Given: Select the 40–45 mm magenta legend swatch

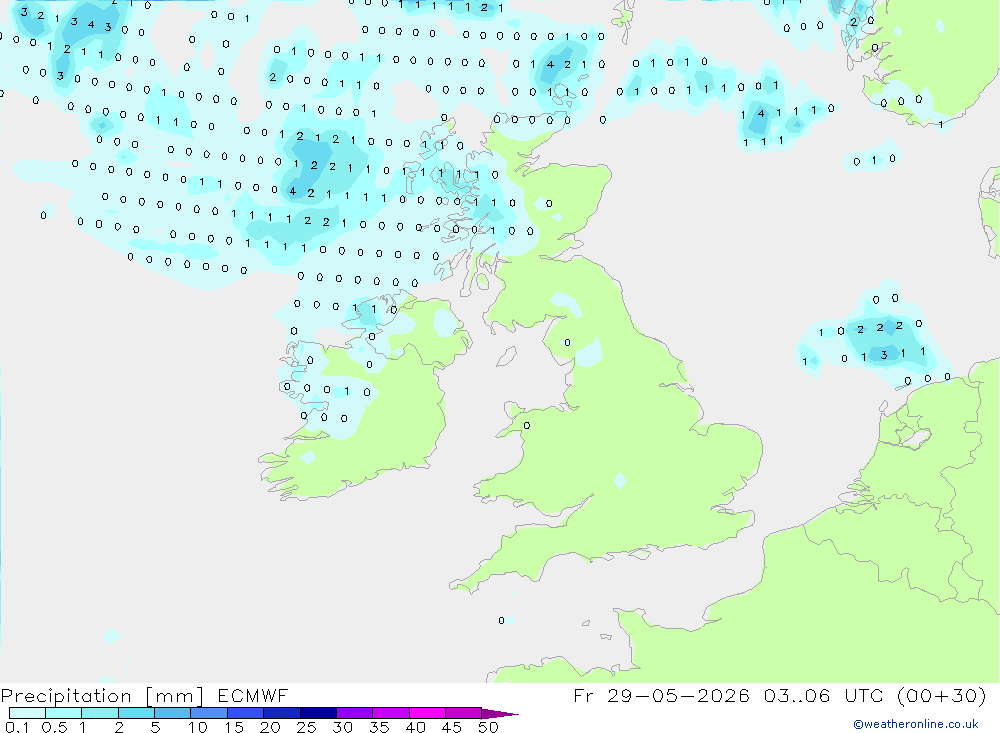Looking at the screenshot, I should [x=427, y=713].
